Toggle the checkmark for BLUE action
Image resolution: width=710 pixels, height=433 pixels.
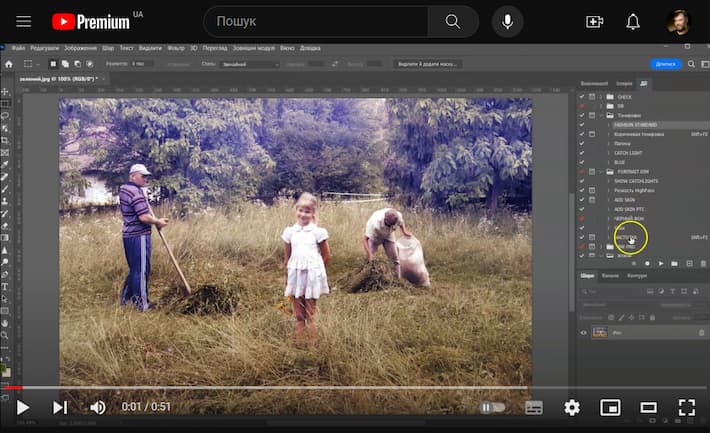582,162
